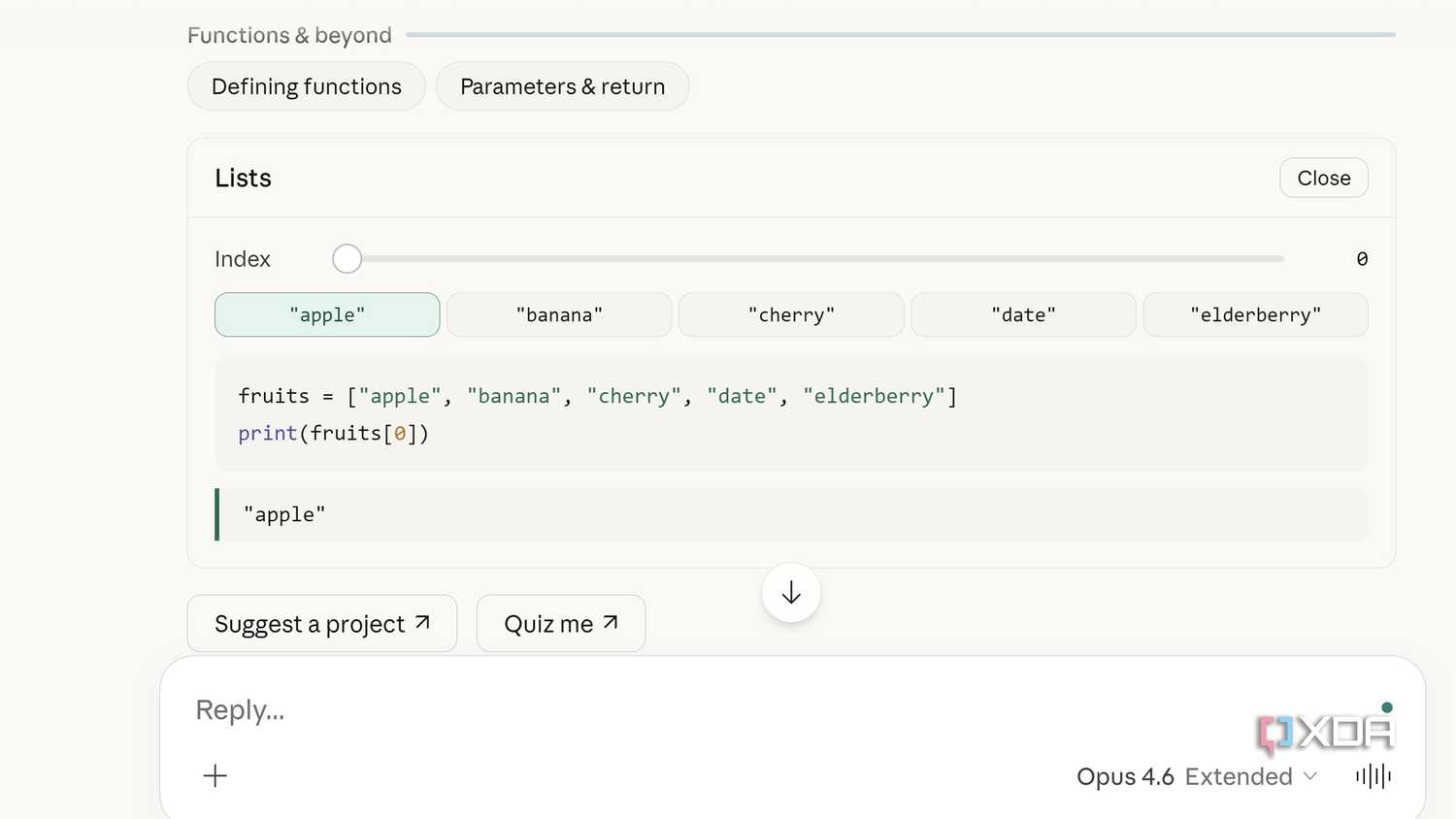Image resolution: width=1456 pixels, height=819 pixels.
Task: Click the index value 0 readout
Action: [x=1362, y=259]
